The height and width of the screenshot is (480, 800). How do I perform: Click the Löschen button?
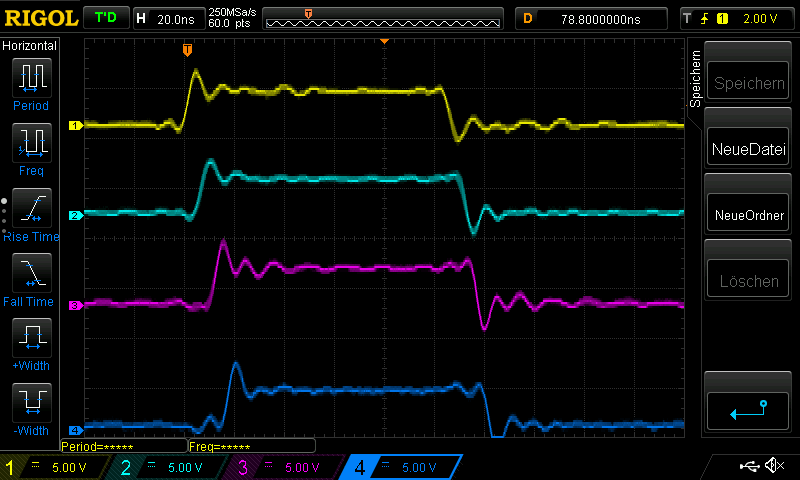748,280
